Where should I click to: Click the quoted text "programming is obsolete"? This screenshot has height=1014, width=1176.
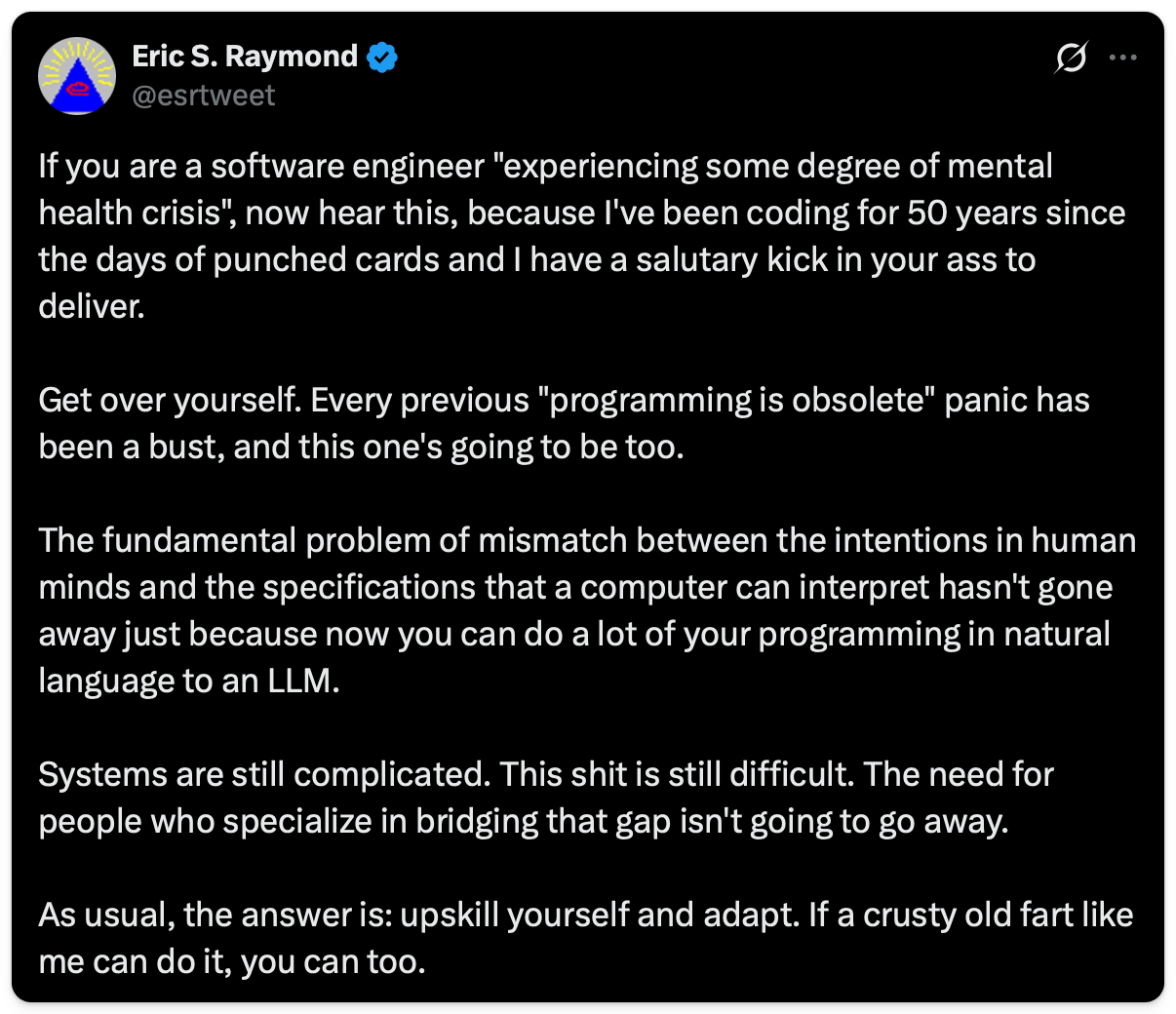[736, 401]
